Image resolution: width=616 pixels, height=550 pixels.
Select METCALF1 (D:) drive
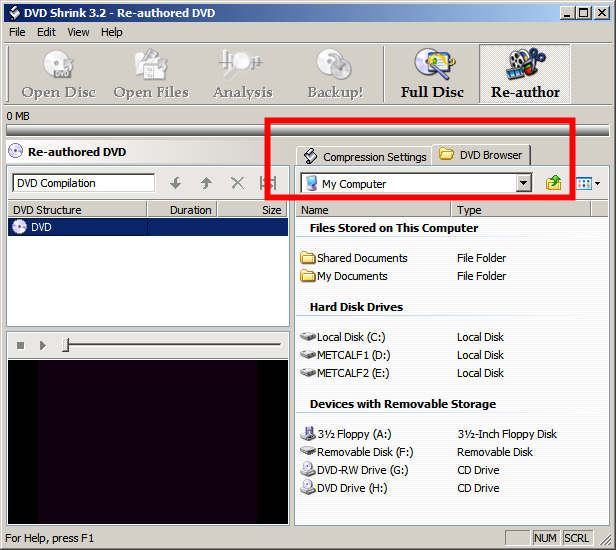345,355
